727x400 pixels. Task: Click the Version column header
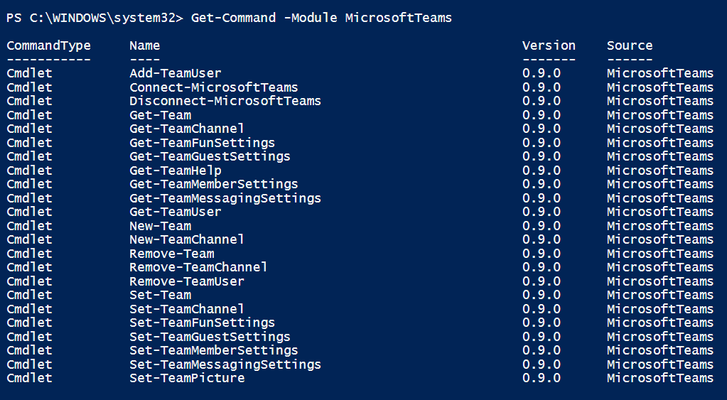(548, 46)
